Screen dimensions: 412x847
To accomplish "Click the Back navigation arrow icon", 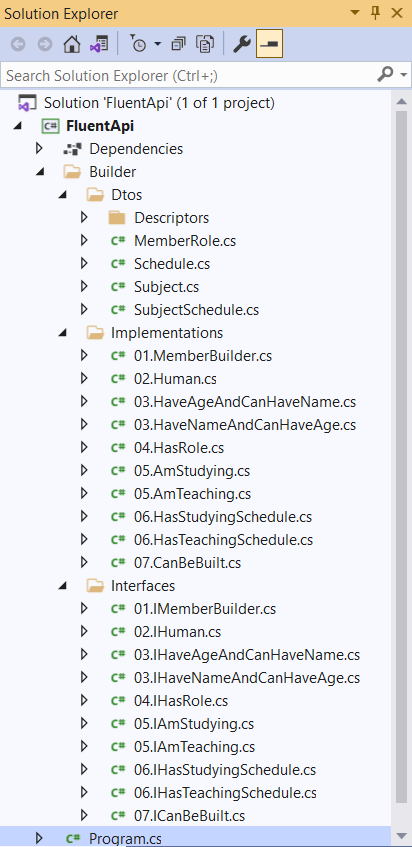I will 18,44.
